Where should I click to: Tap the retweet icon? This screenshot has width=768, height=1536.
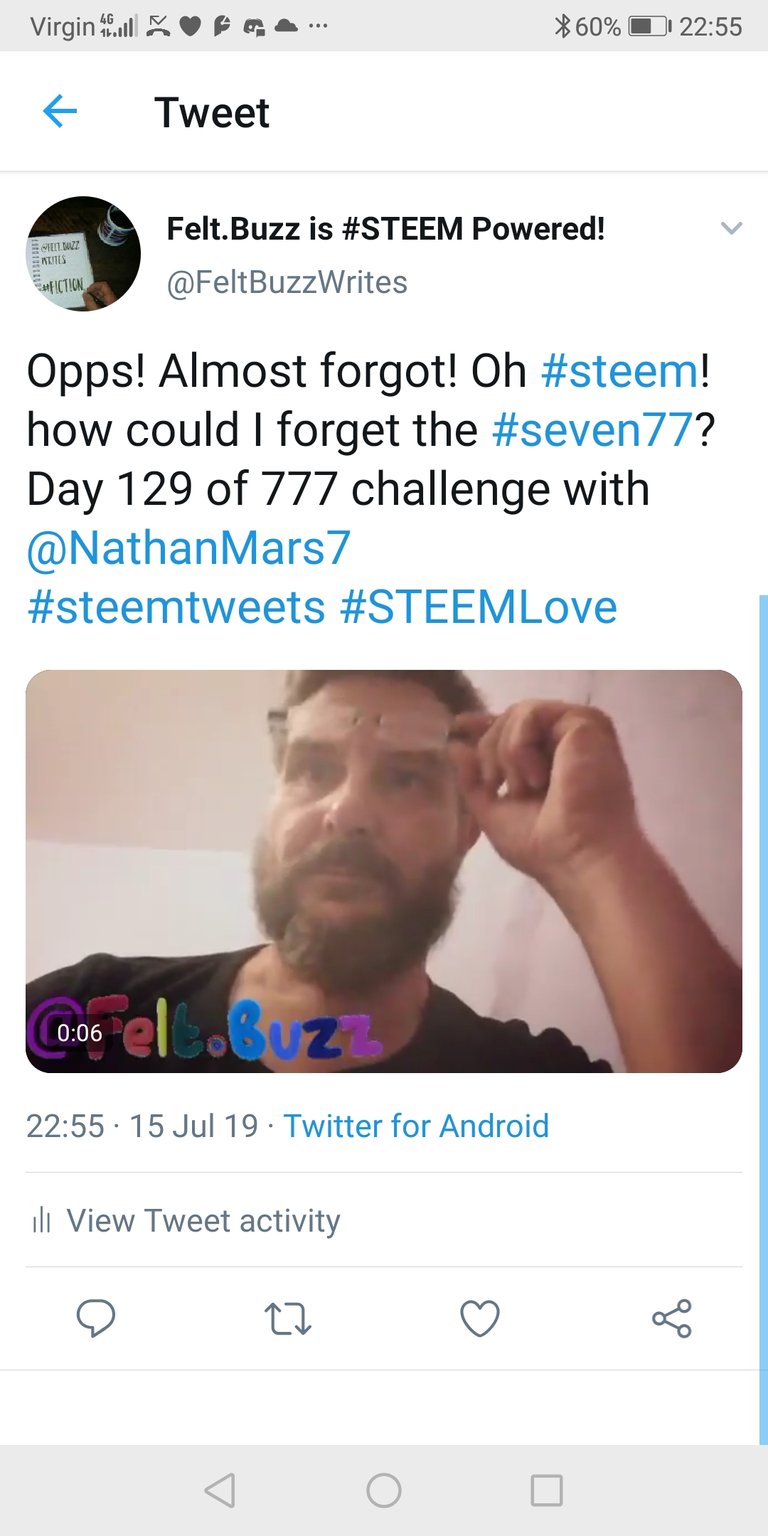click(x=290, y=1318)
